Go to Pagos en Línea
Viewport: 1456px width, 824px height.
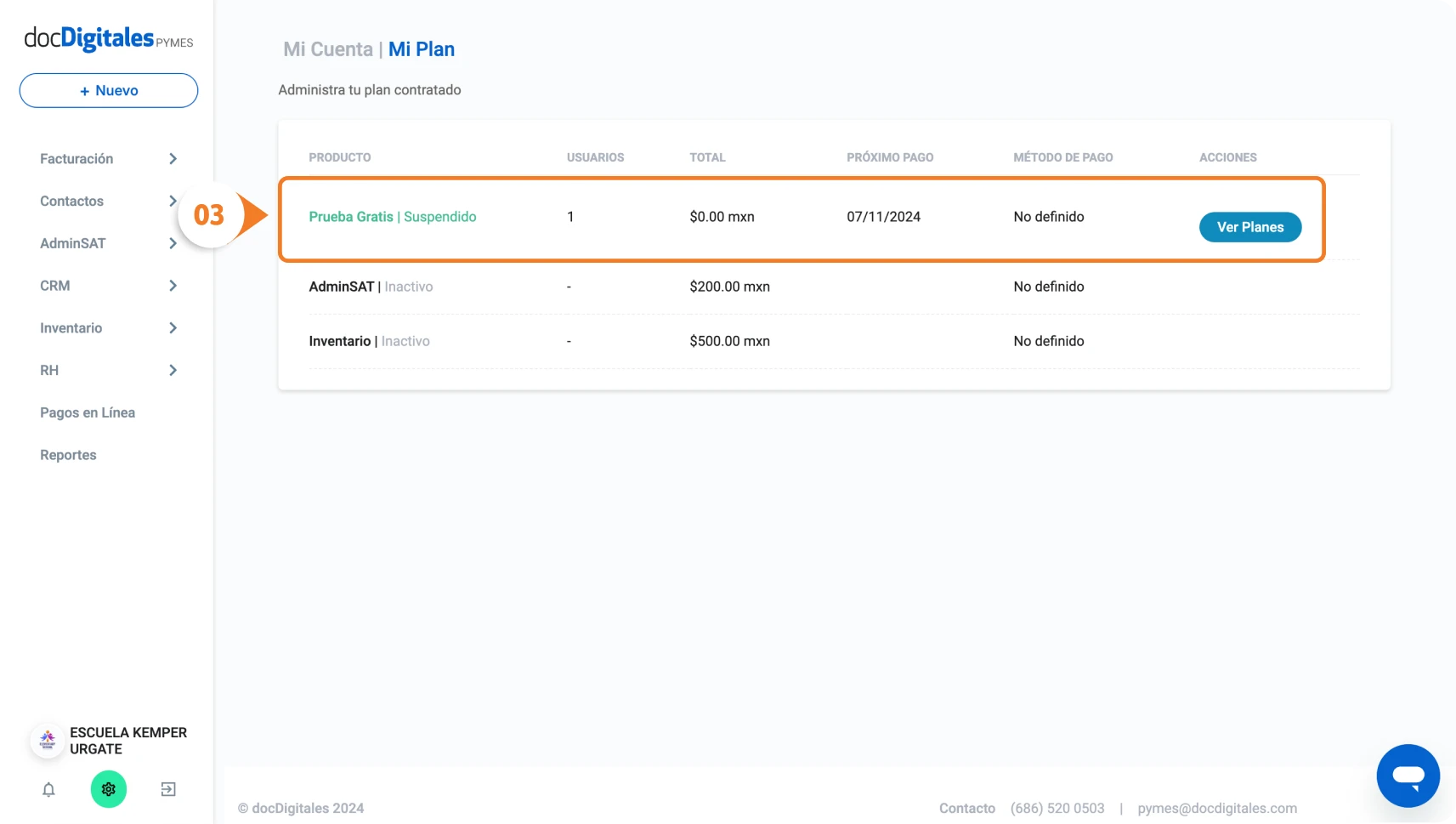point(88,412)
